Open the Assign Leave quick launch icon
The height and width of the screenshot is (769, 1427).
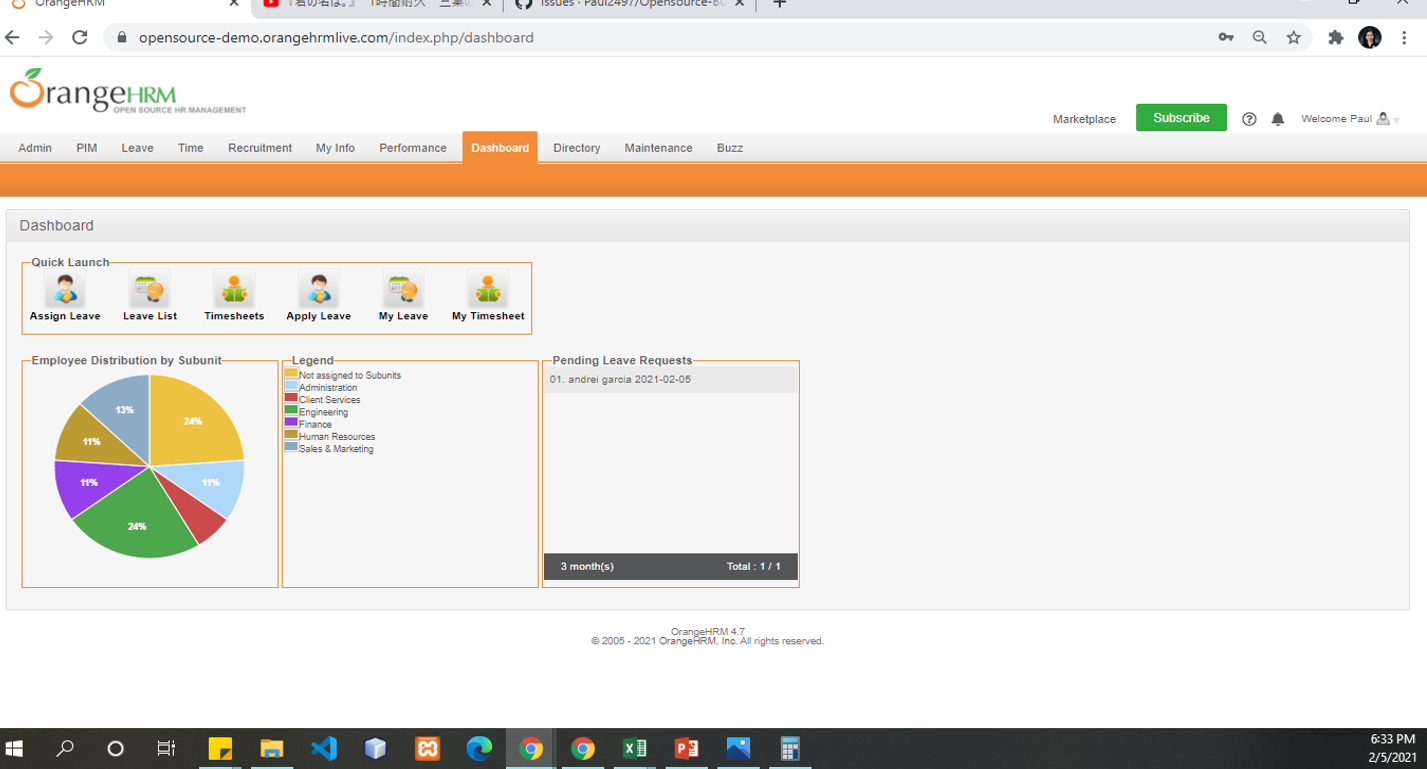tap(65, 290)
